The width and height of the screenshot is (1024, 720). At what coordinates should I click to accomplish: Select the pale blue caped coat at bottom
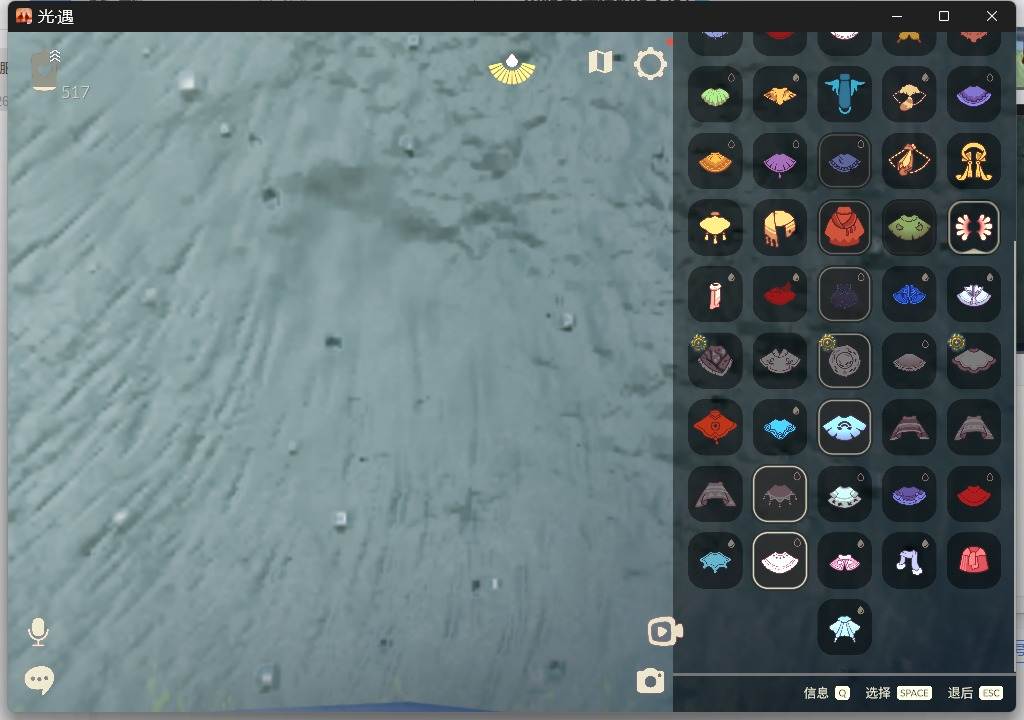pos(844,627)
